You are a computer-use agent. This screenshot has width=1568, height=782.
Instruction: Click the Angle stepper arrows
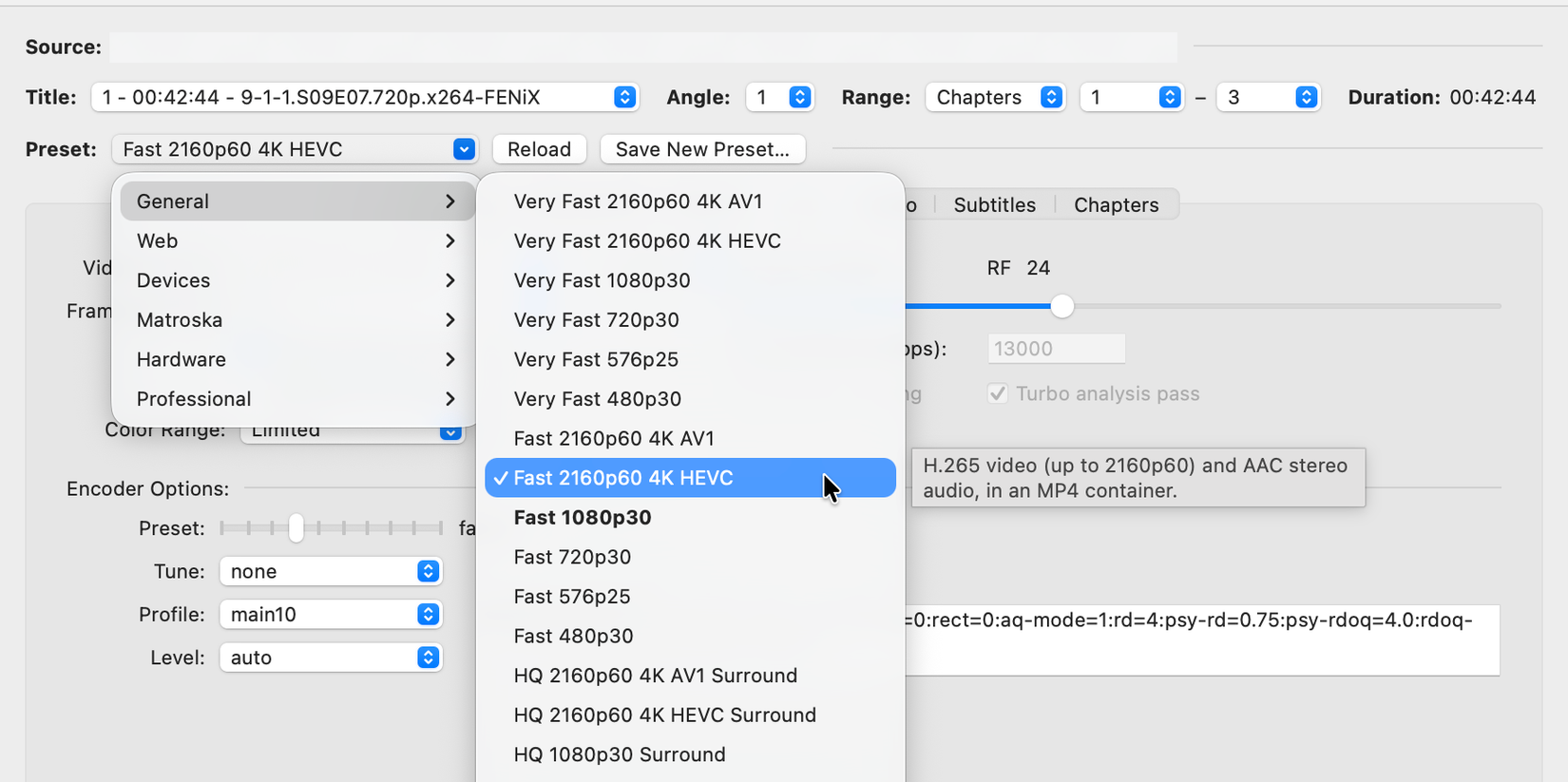[800, 97]
